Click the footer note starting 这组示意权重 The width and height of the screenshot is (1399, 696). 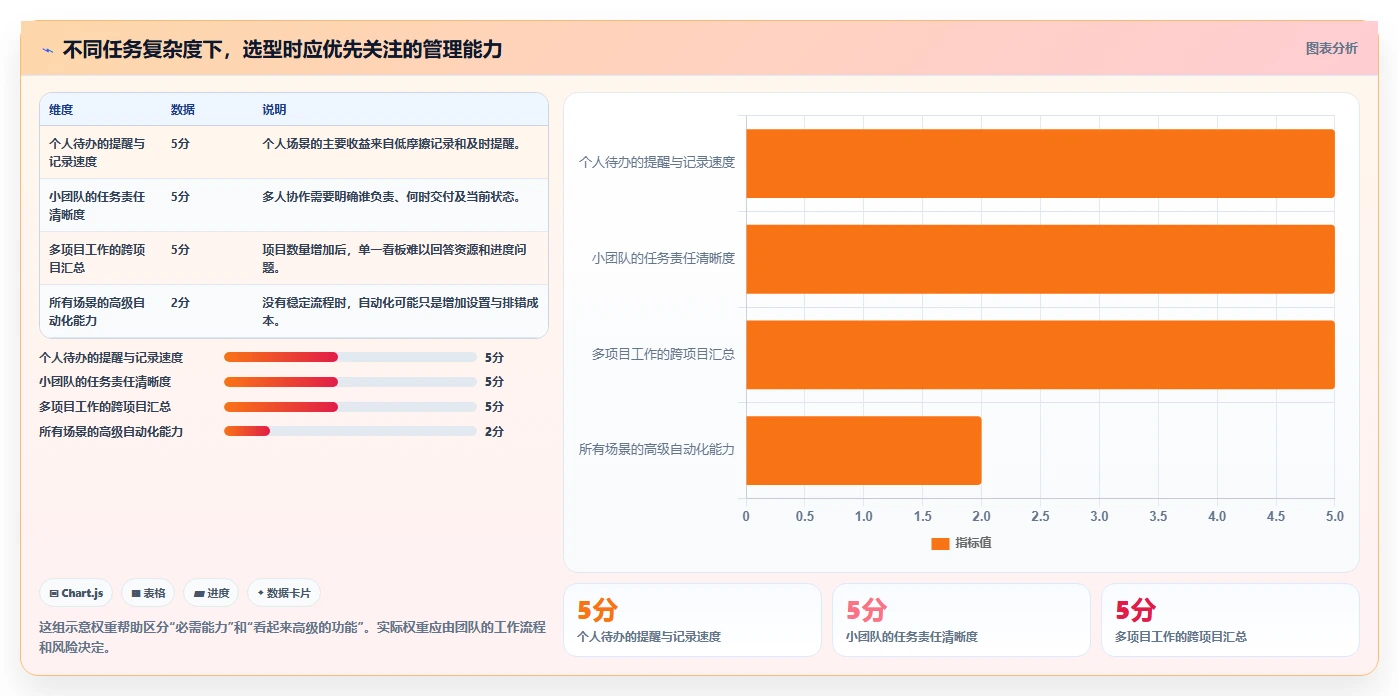292,637
